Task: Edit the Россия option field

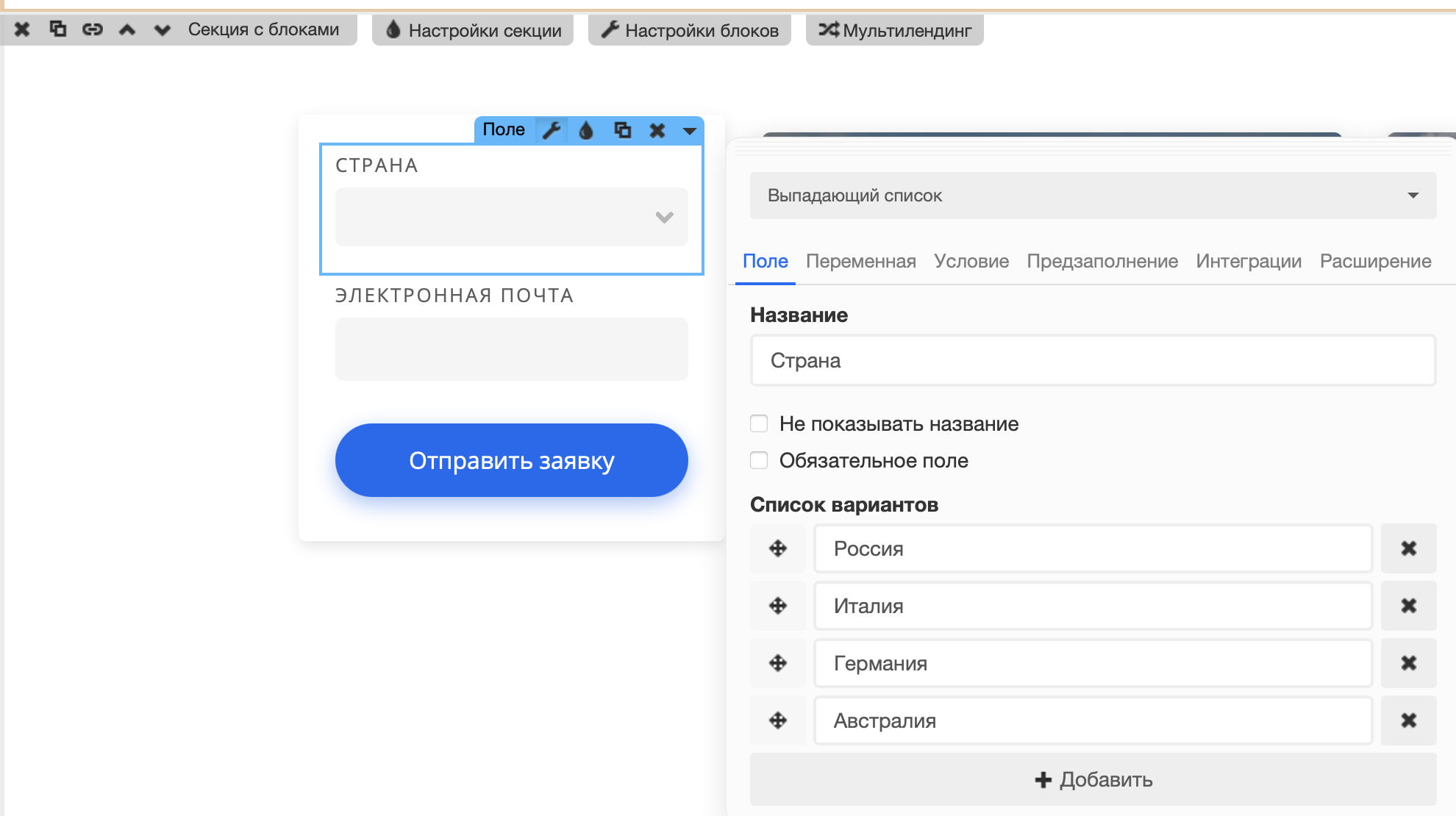Action: click(1093, 548)
